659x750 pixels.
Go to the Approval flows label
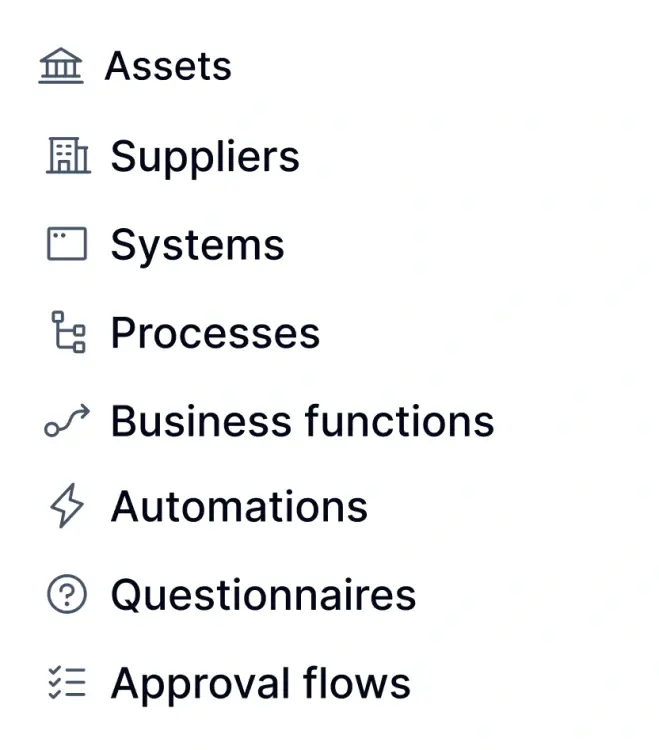coord(260,684)
